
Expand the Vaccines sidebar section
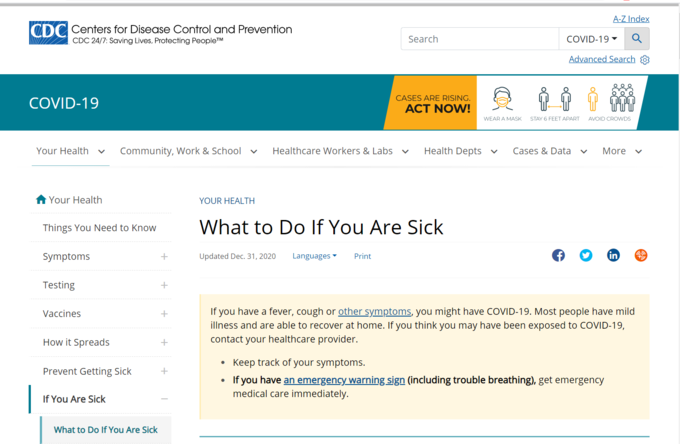[164, 313]
